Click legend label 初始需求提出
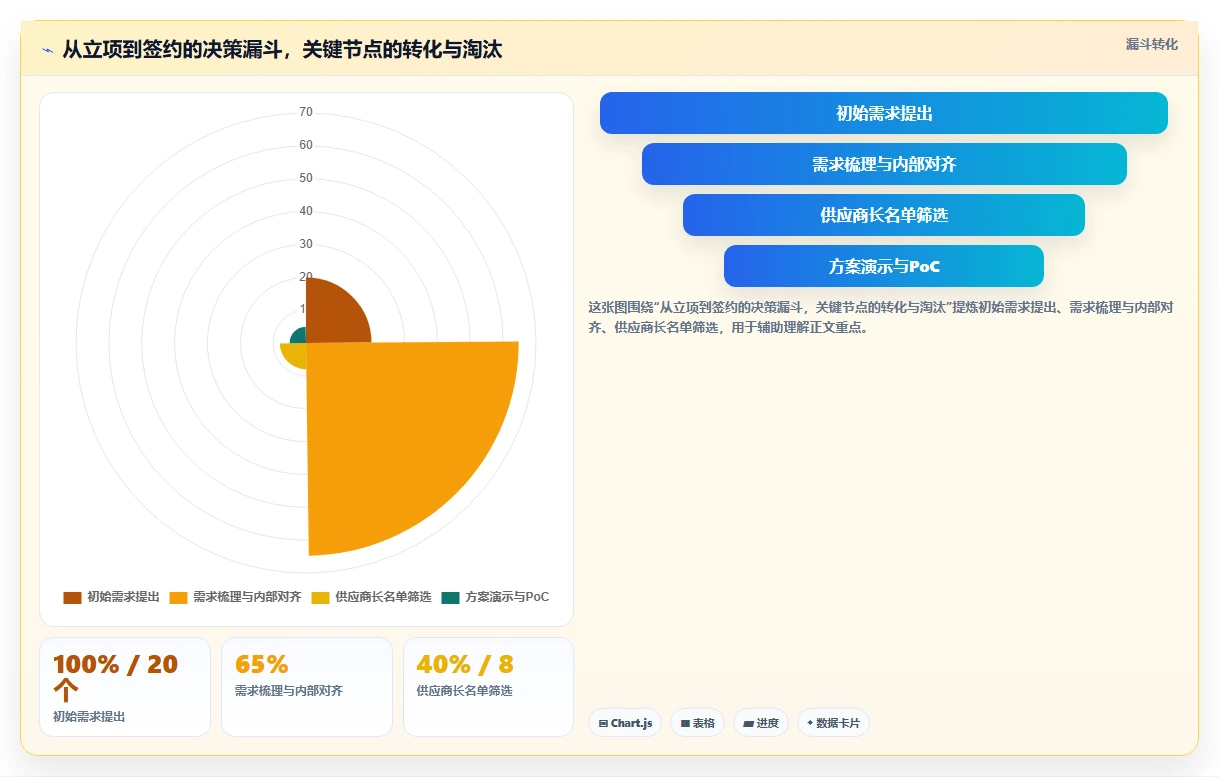This screenshot has width=1219, height=777. tap(123, 597)
